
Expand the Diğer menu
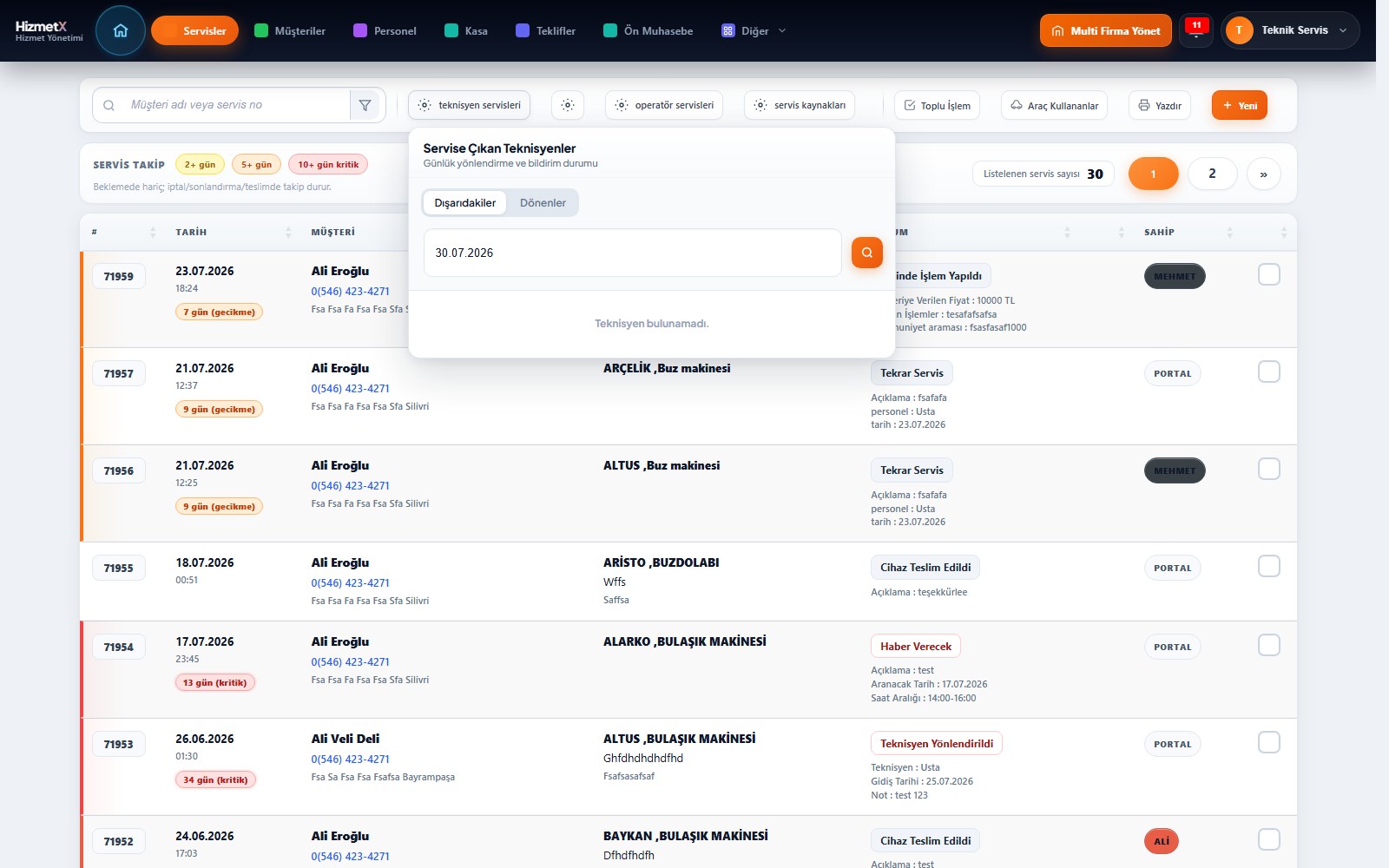[x=754, y=30]
